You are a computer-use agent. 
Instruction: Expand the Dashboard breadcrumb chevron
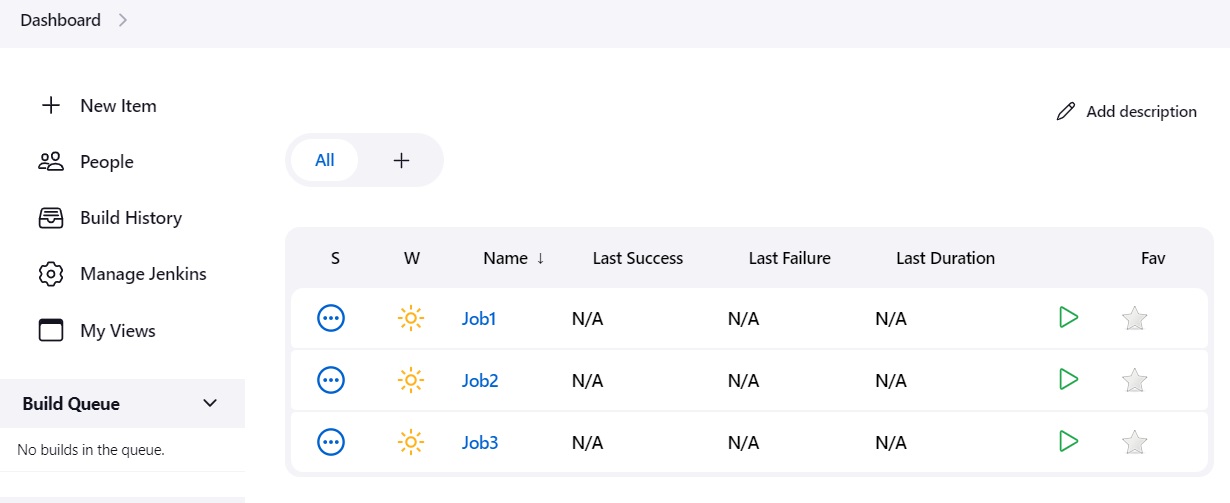pos(123,20)
